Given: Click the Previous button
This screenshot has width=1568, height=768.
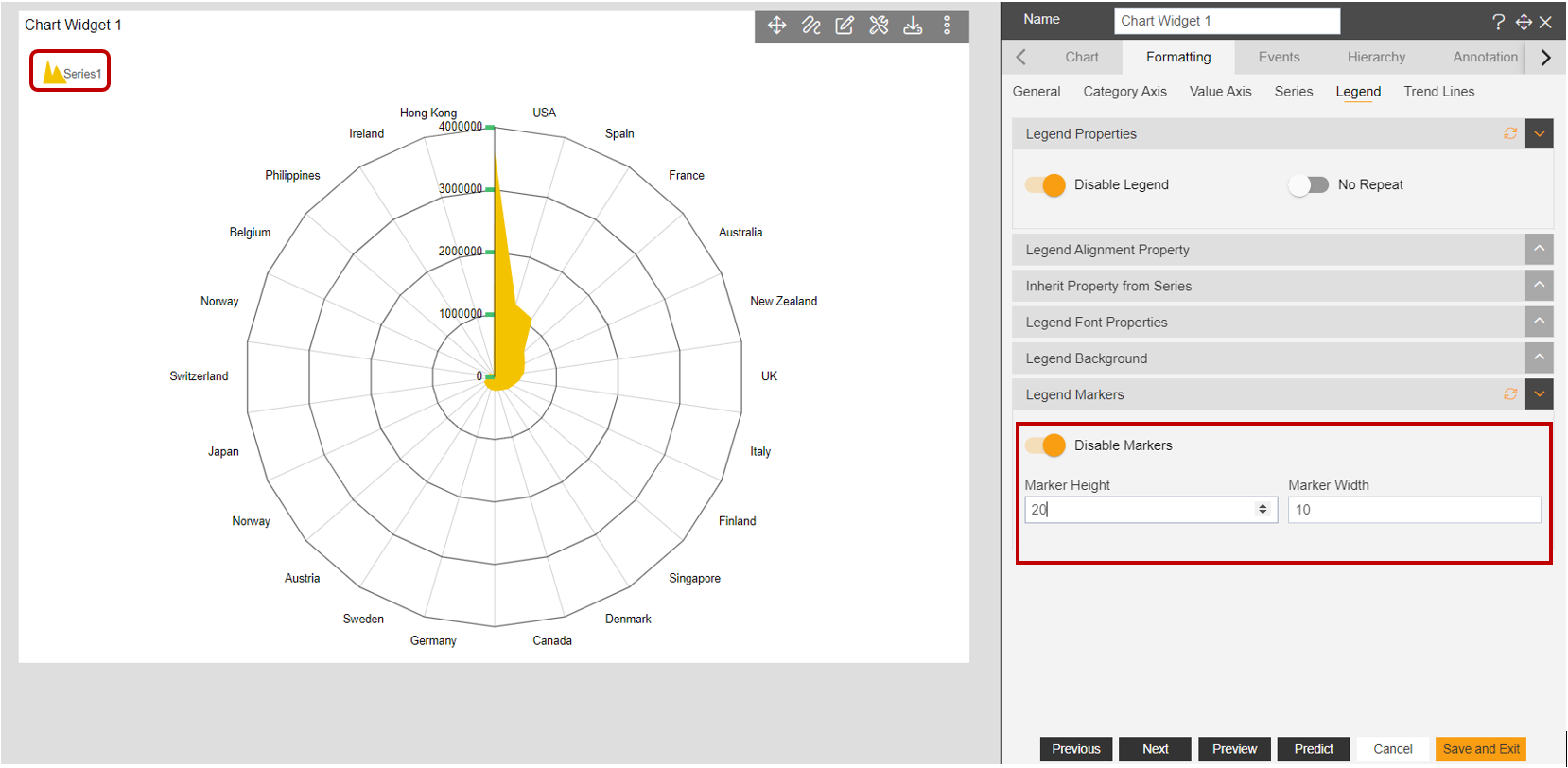Looking at the screenshot, I should pos(1076,749).
